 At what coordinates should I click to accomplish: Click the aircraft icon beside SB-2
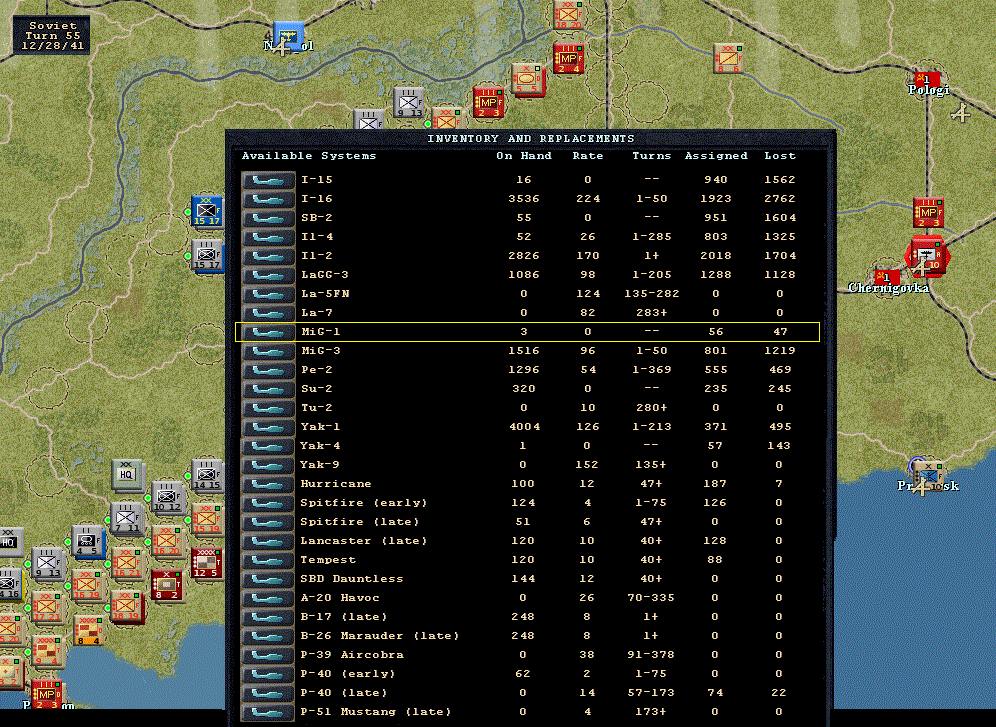tap(268, 218)
